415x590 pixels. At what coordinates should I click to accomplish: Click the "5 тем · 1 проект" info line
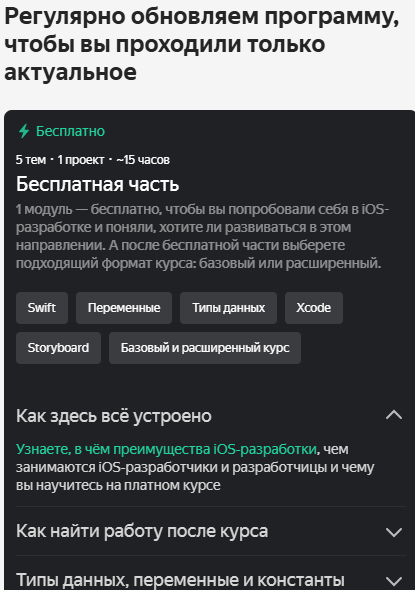[93, 160]
